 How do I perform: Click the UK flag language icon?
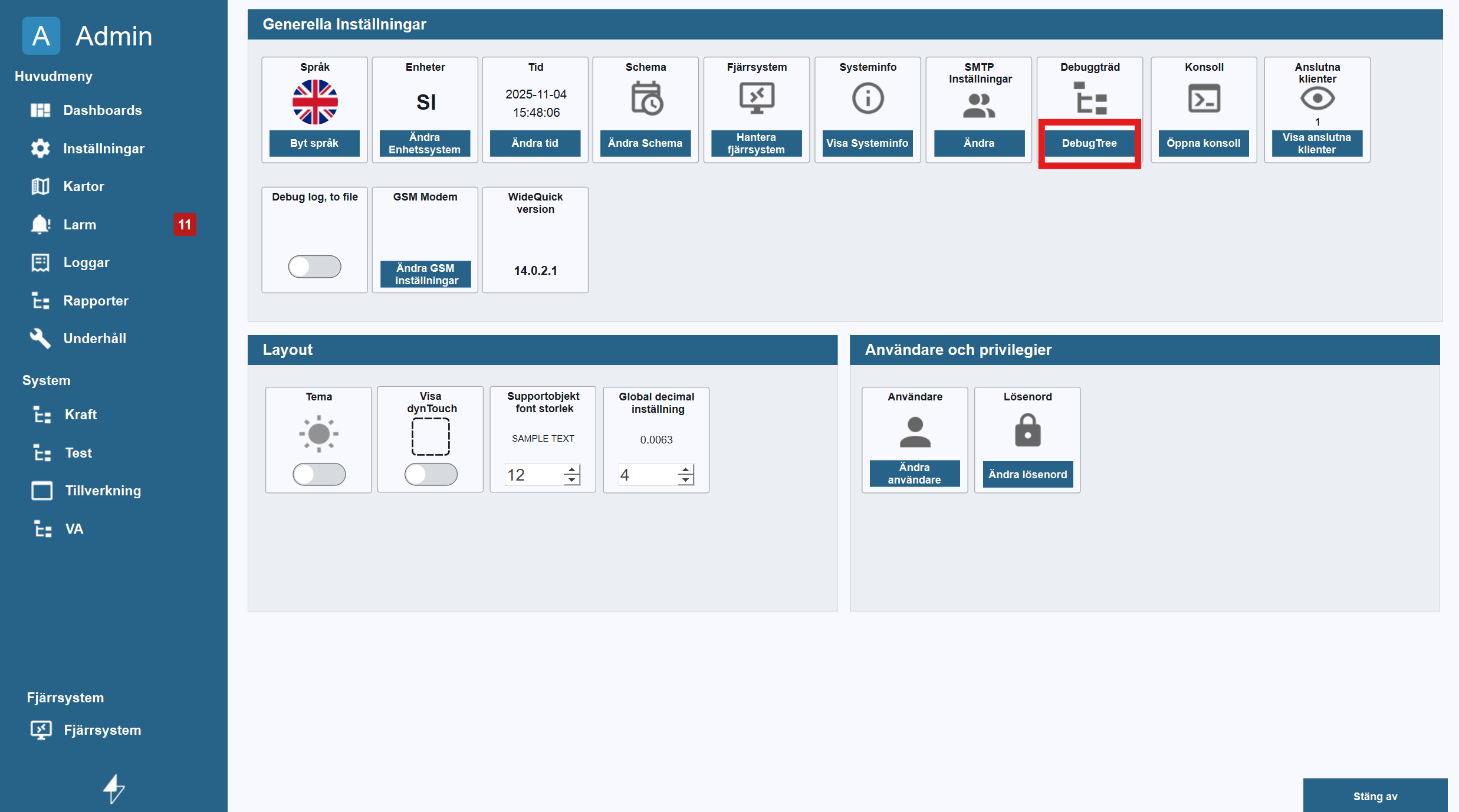[315, 102]
